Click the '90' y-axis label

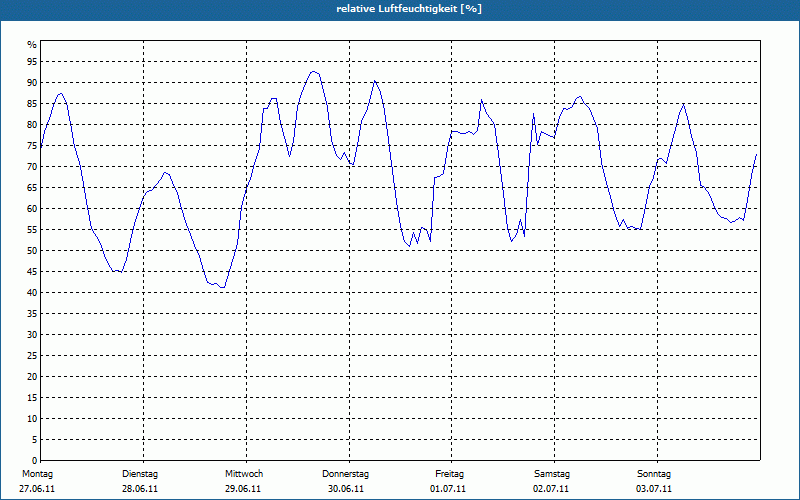pyautogui.click(x=32, y=83)
